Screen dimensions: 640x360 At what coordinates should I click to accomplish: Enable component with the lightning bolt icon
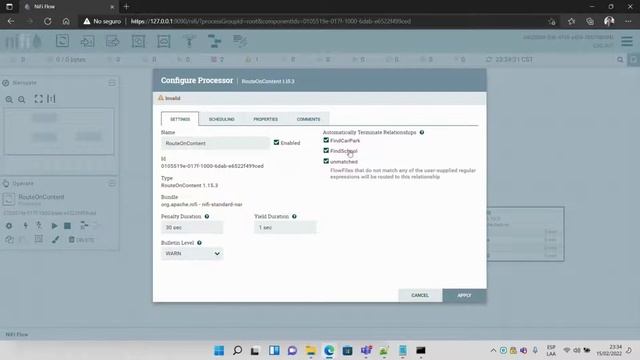25,225
